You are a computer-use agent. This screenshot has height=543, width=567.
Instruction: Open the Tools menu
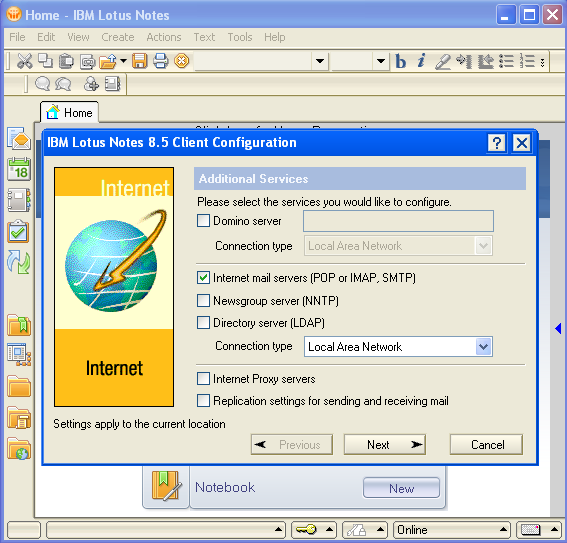point(240,37)
